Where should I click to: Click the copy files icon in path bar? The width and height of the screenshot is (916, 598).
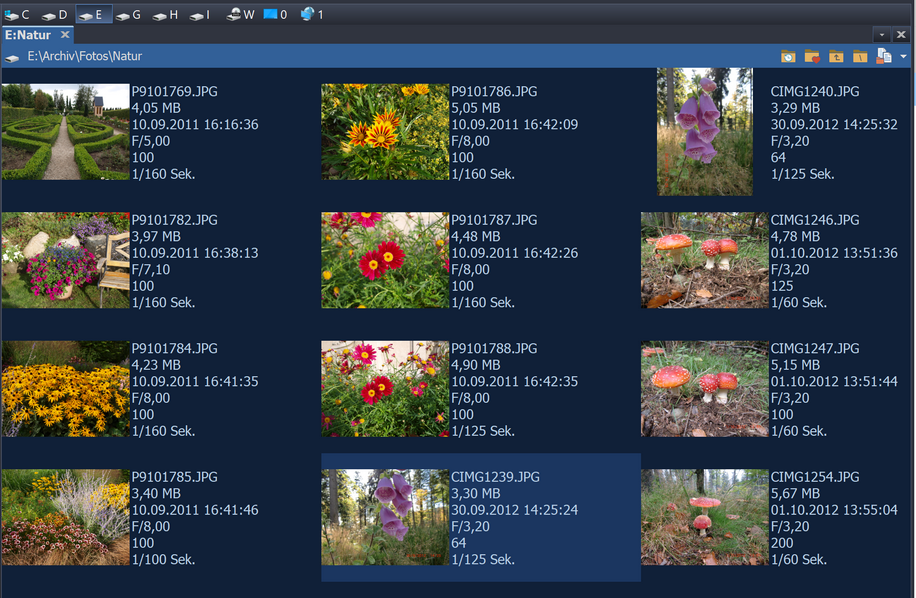point(883,57)
